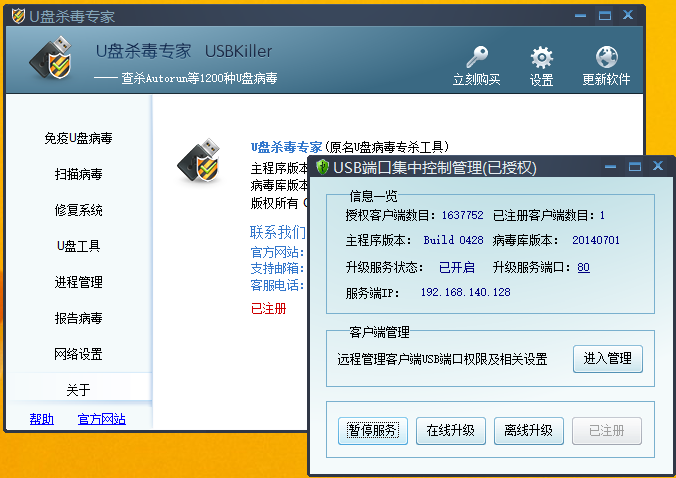Open 报告病毒 sidebar item
This screenshot has width=676, height=478.
78,318
